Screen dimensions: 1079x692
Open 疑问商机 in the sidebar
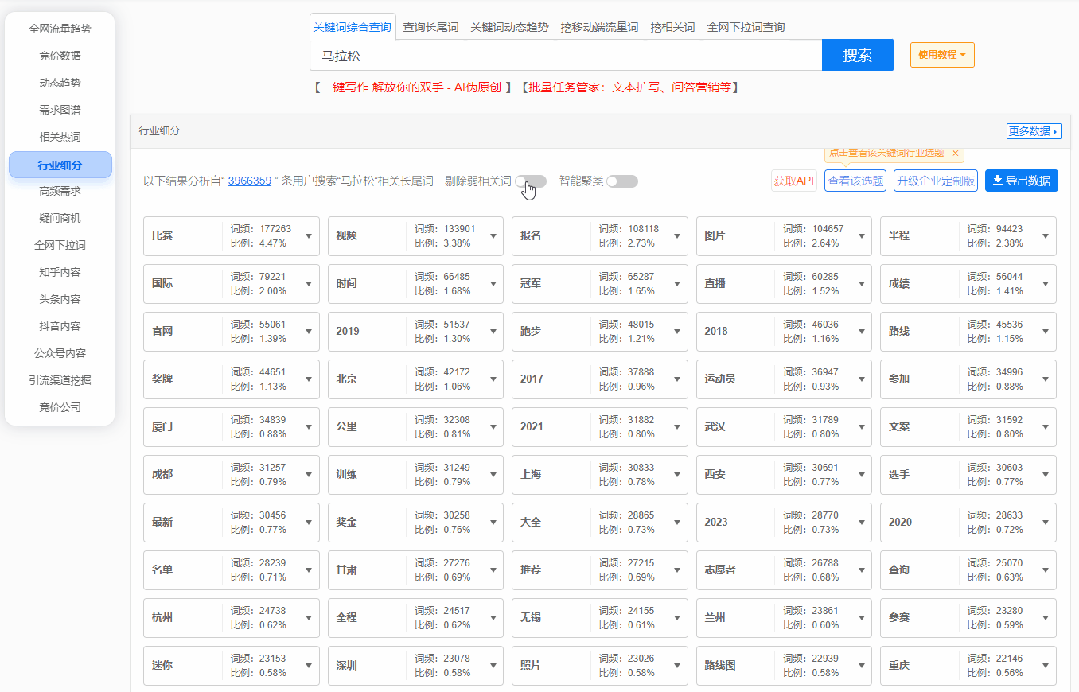[x=60, y=218]
